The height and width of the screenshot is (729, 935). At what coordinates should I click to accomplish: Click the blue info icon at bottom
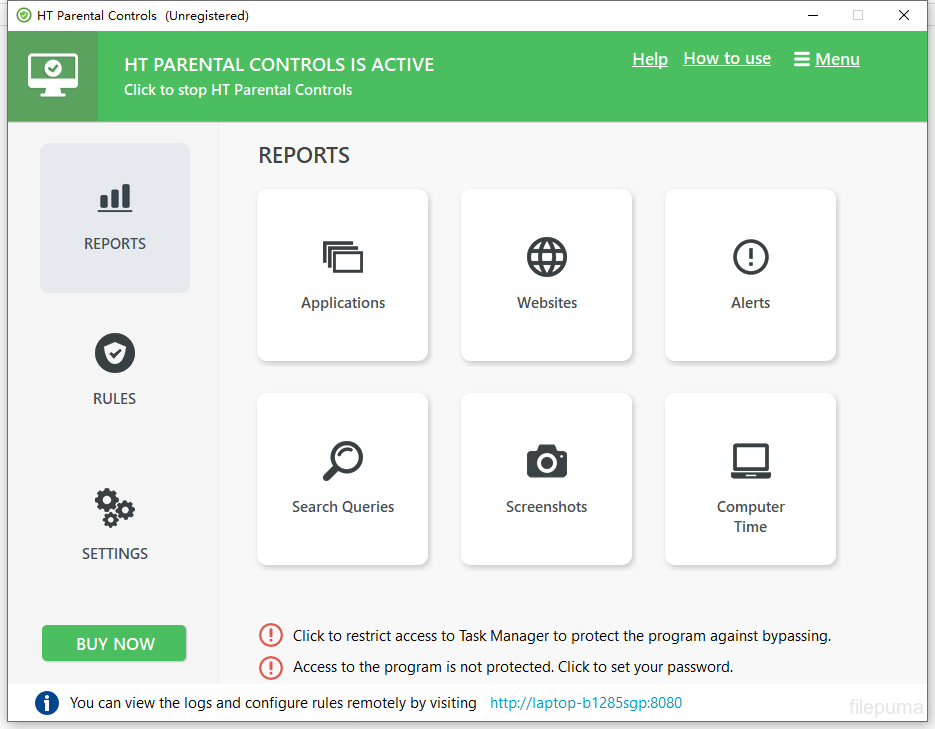[x=47, y=703]
